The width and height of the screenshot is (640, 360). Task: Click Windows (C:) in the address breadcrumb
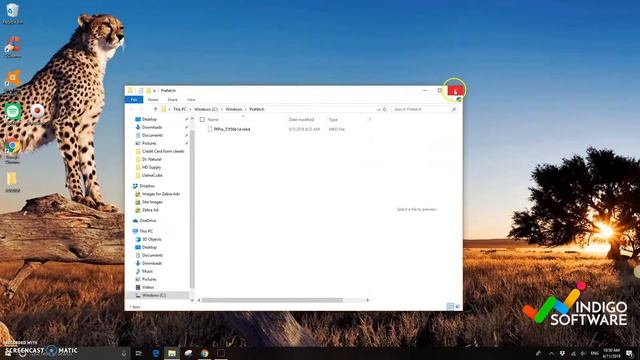tap(206, 109)
